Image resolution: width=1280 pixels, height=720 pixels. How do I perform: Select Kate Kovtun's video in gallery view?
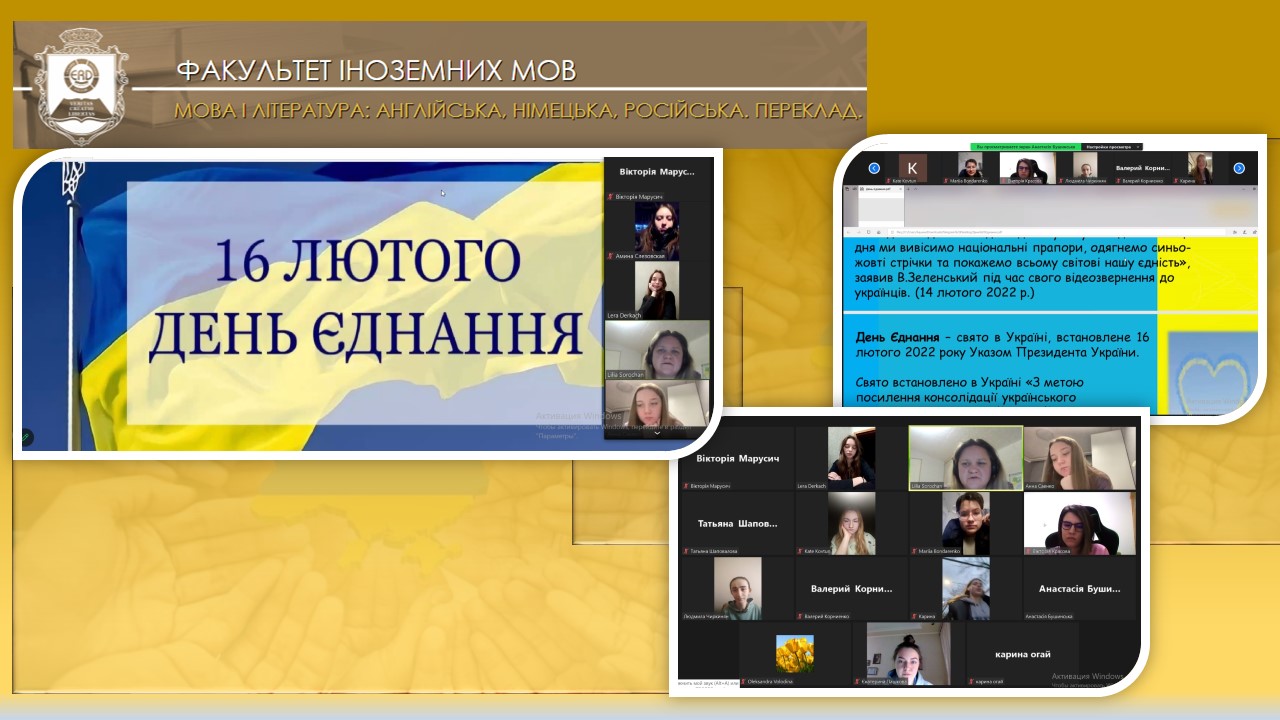pyautogui.click(x=852, y=523)
